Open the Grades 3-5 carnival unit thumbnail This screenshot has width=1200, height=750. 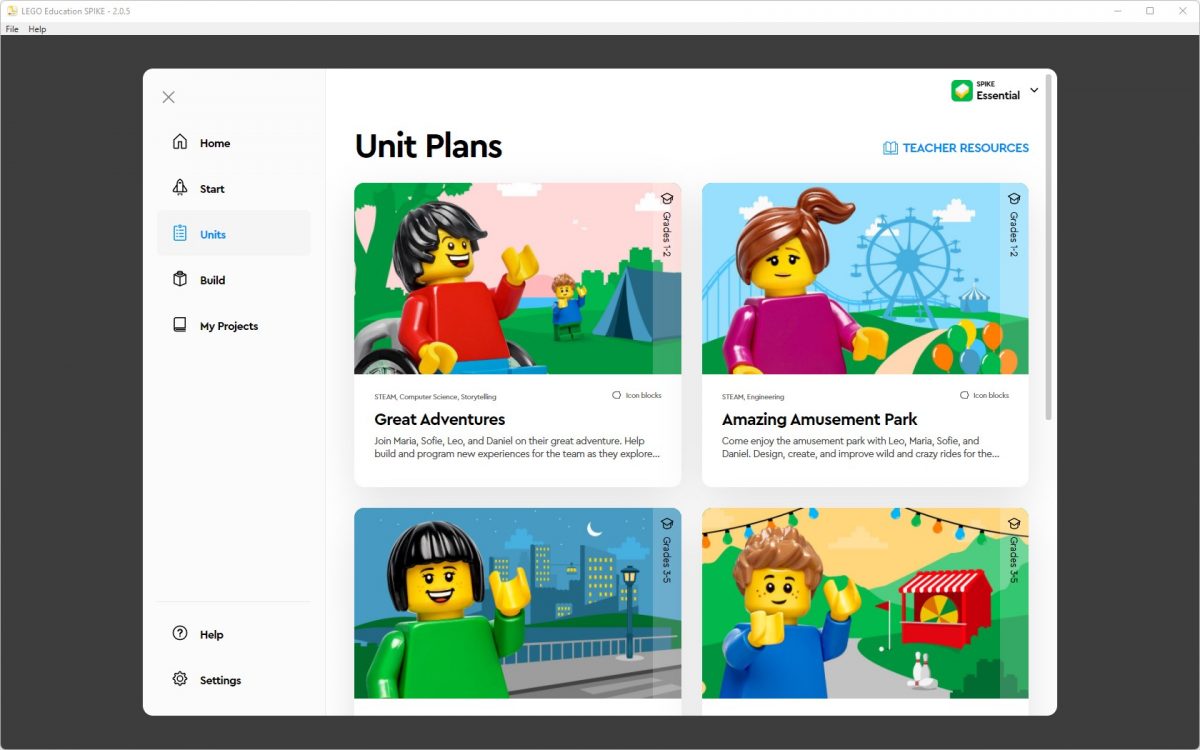(x=864, y=603)
